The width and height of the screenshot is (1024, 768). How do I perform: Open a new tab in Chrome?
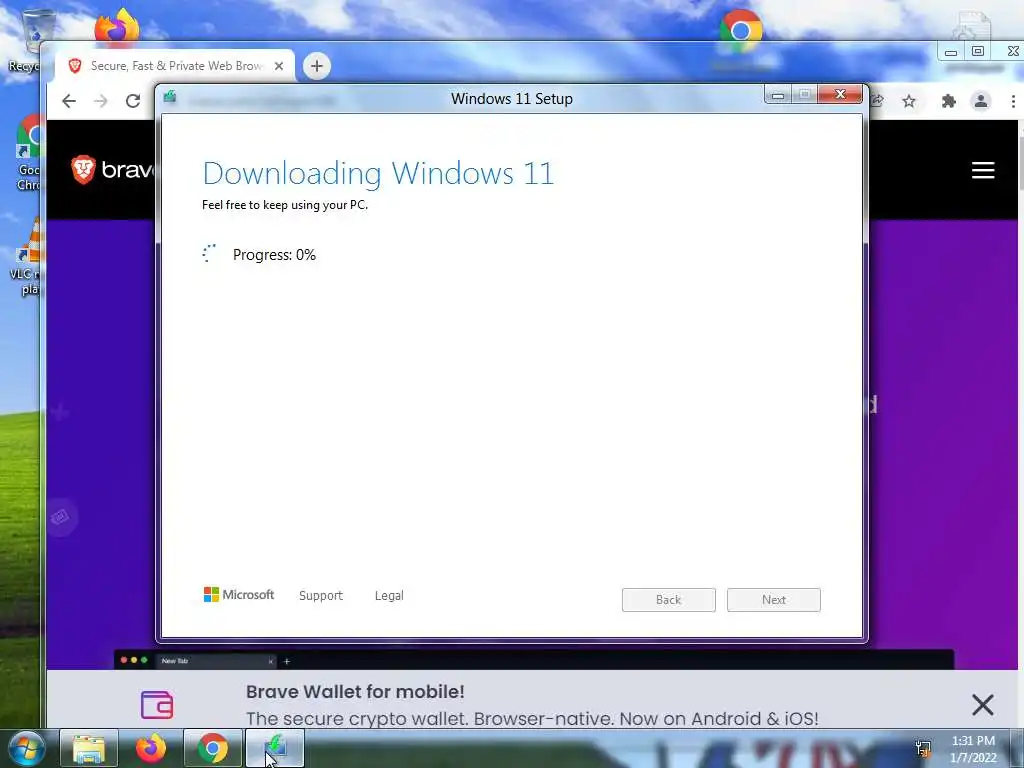click(317, 66)
